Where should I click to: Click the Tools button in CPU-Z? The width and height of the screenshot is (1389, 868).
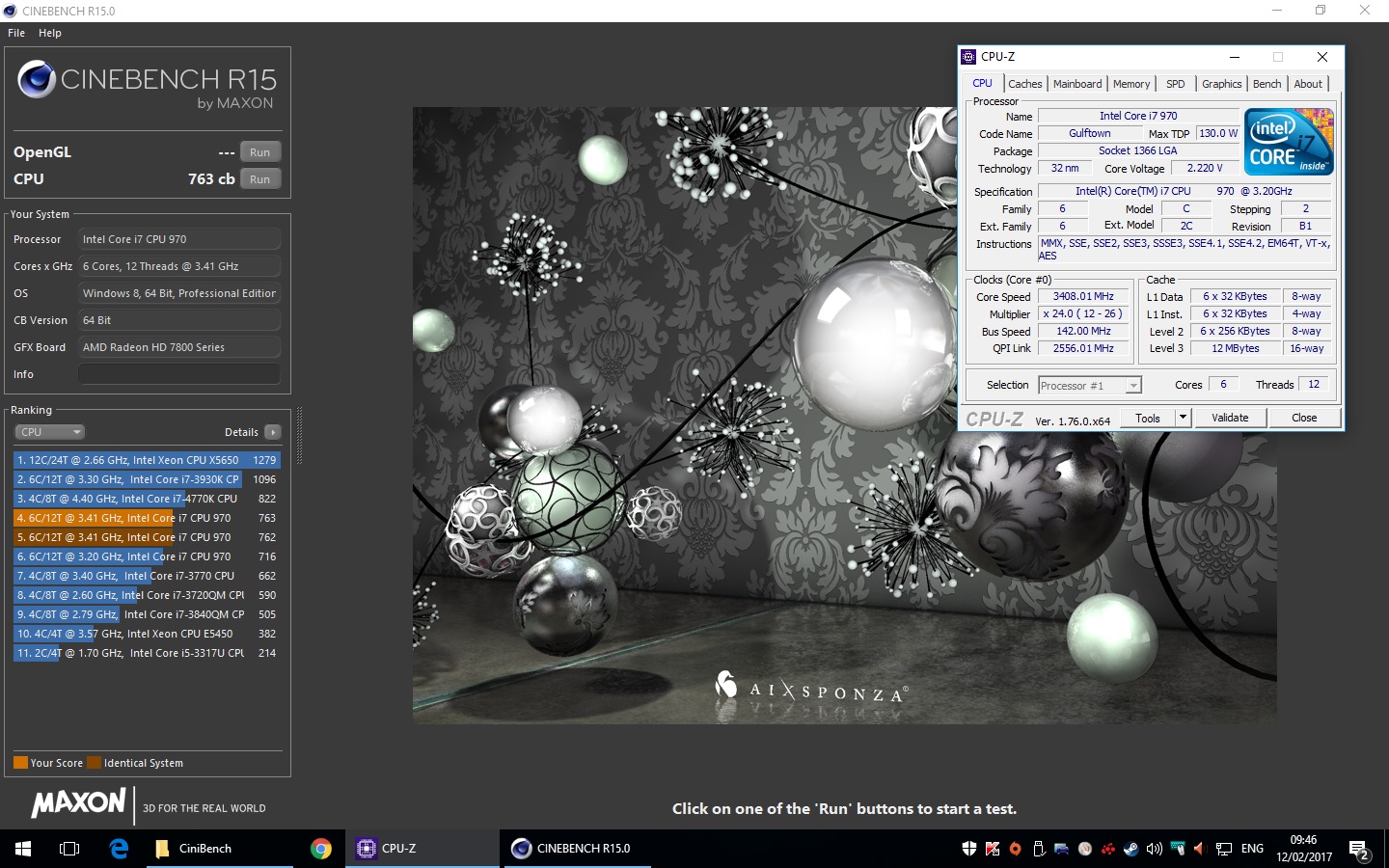coord(1148,418)
